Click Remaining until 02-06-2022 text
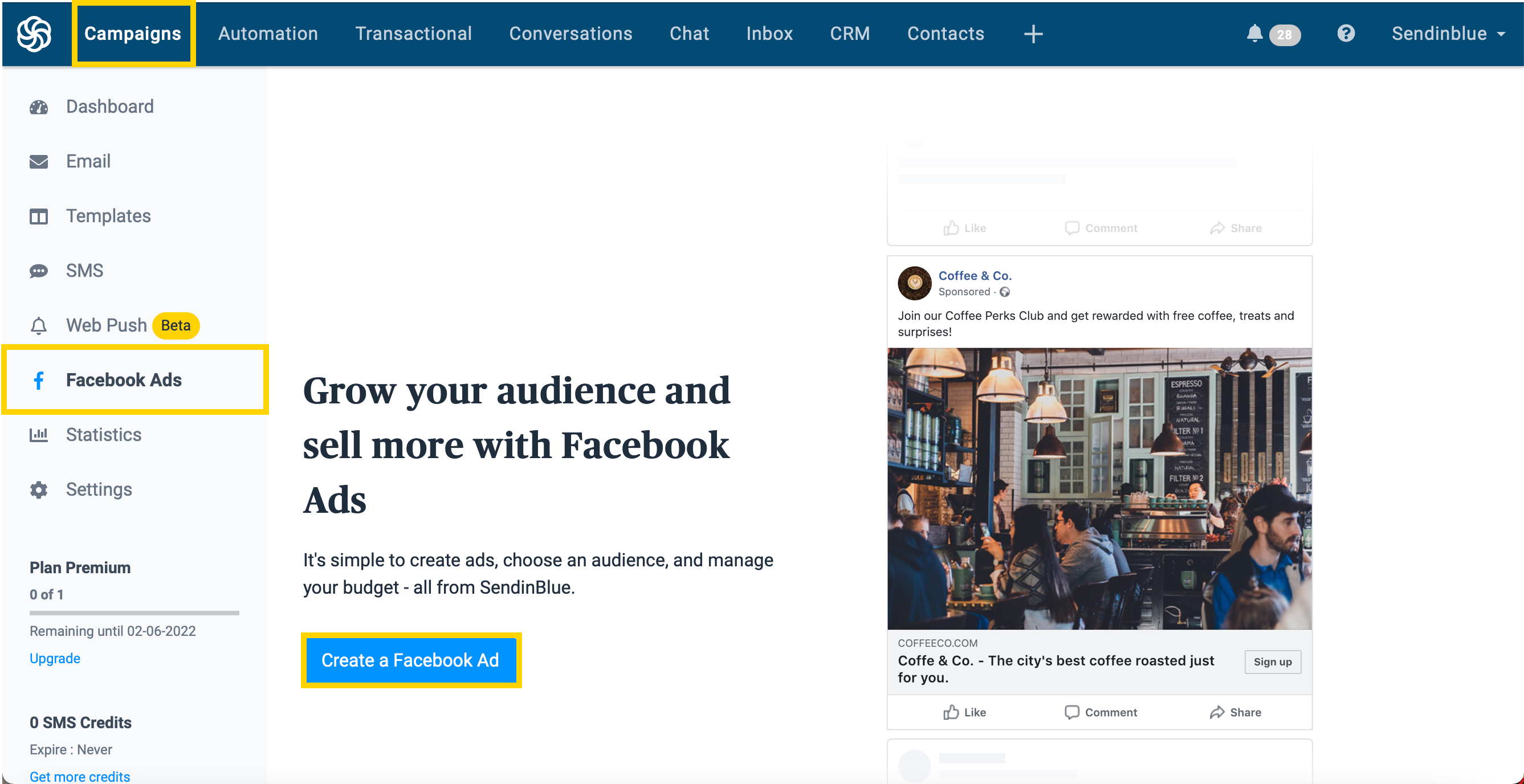1524x784 pixels. pyautogui.click(x=112, y=631)
